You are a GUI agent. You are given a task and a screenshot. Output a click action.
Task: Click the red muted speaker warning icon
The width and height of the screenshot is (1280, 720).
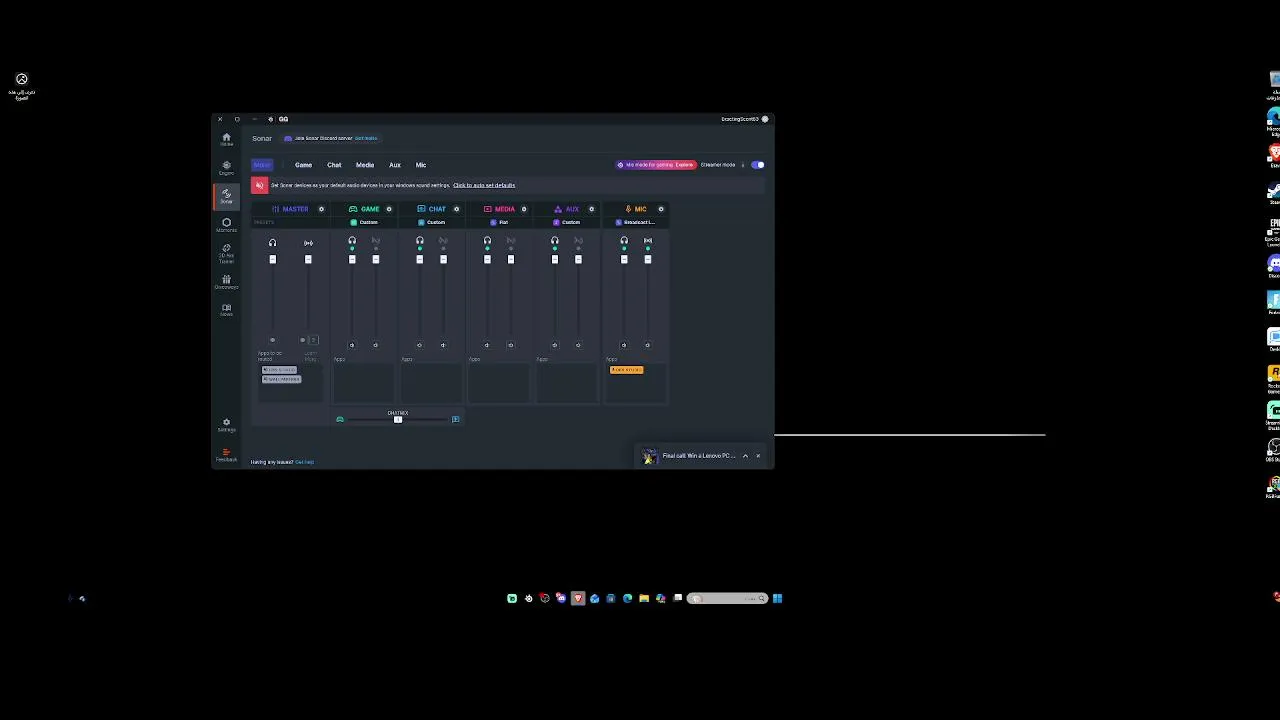pyautogui.click(x=259, y=185)
